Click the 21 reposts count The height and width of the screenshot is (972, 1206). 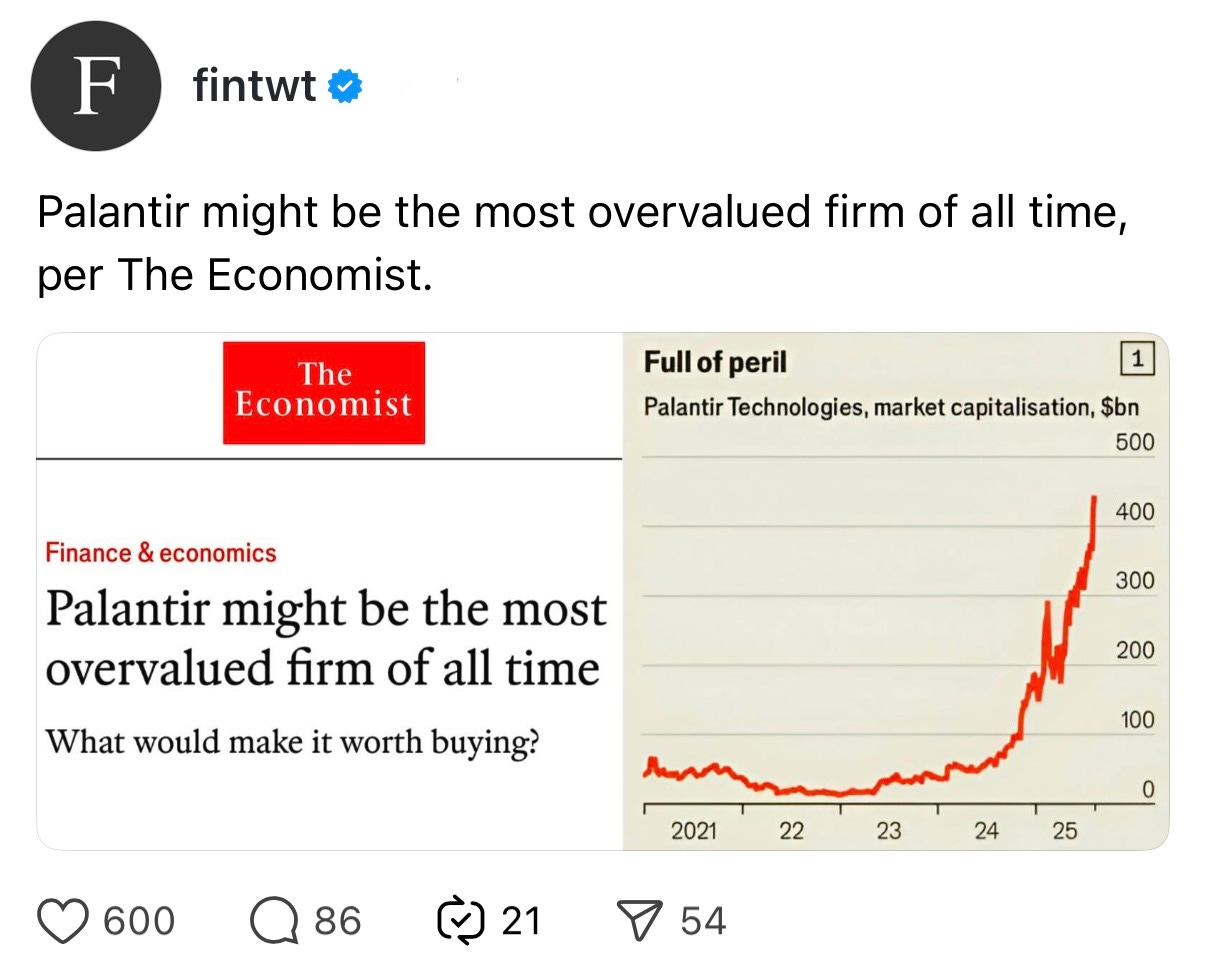click(520, 921)
